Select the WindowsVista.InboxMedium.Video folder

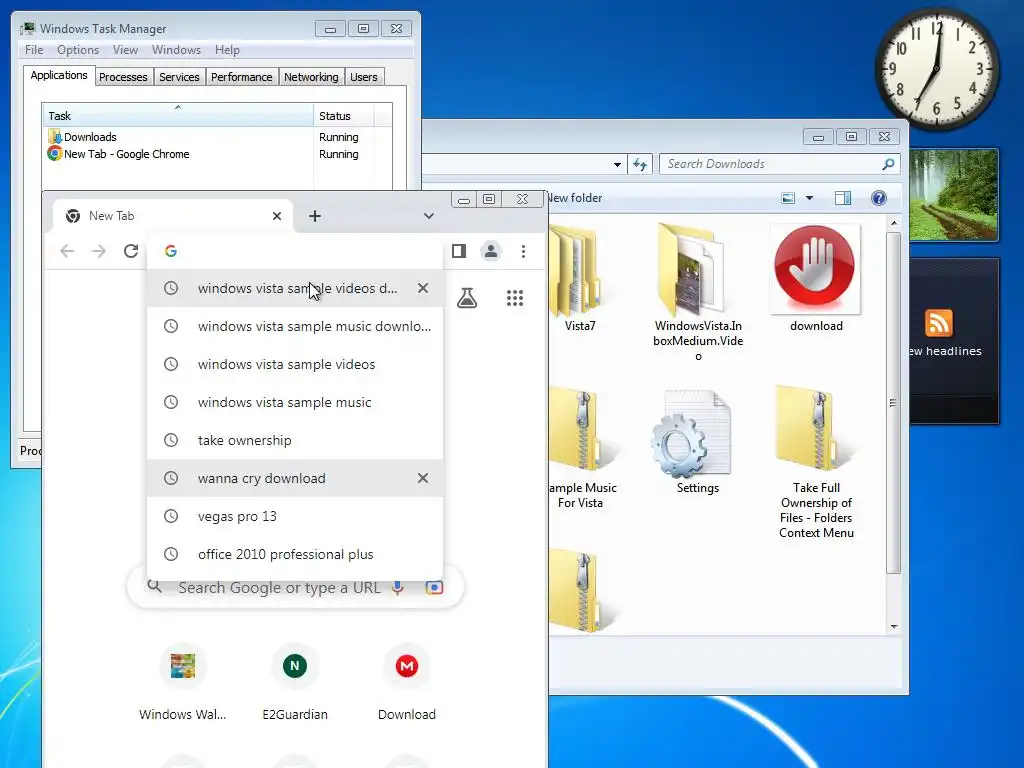(697, 293)
